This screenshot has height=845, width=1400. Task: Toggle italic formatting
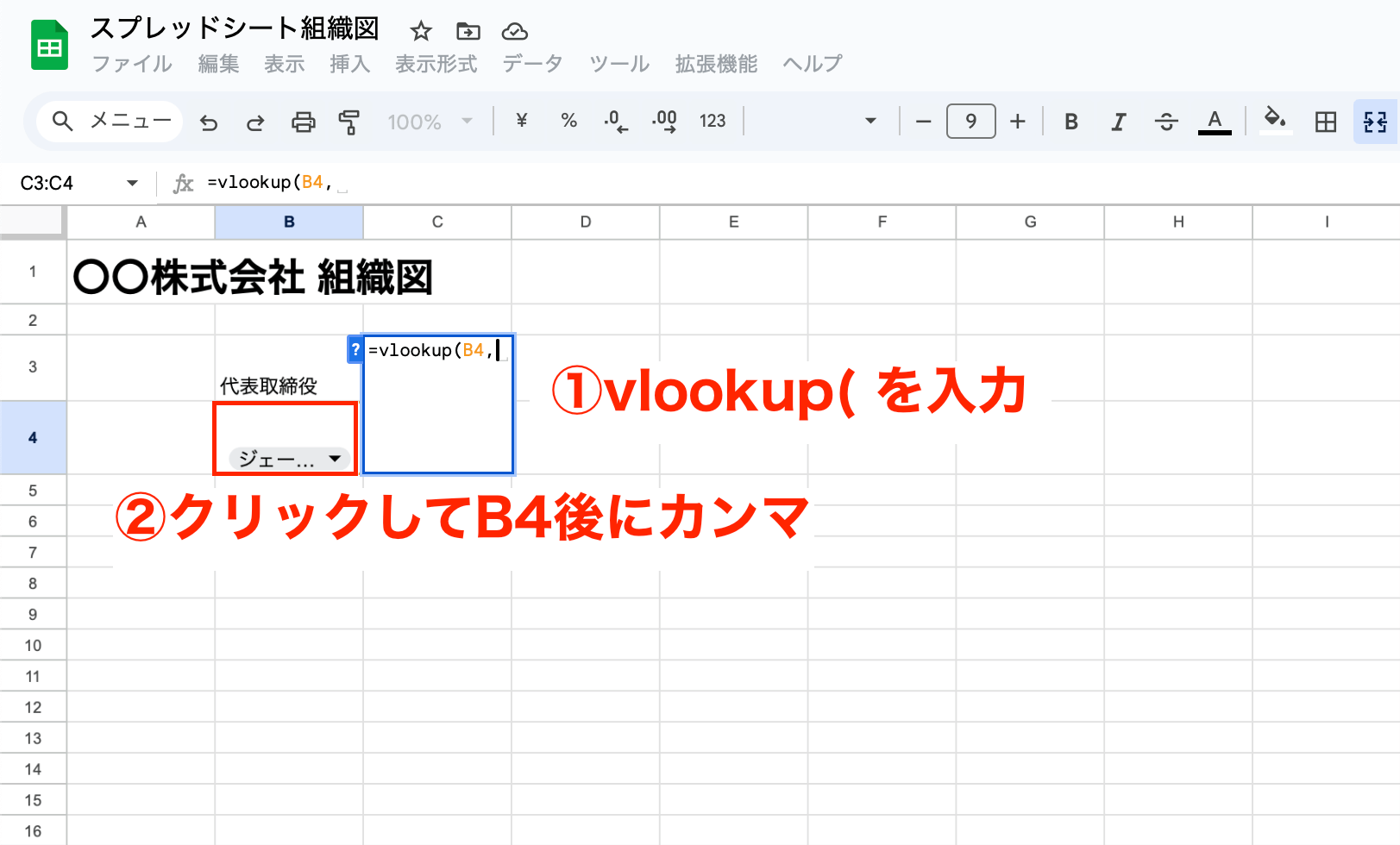click(x=1118, y=122)
